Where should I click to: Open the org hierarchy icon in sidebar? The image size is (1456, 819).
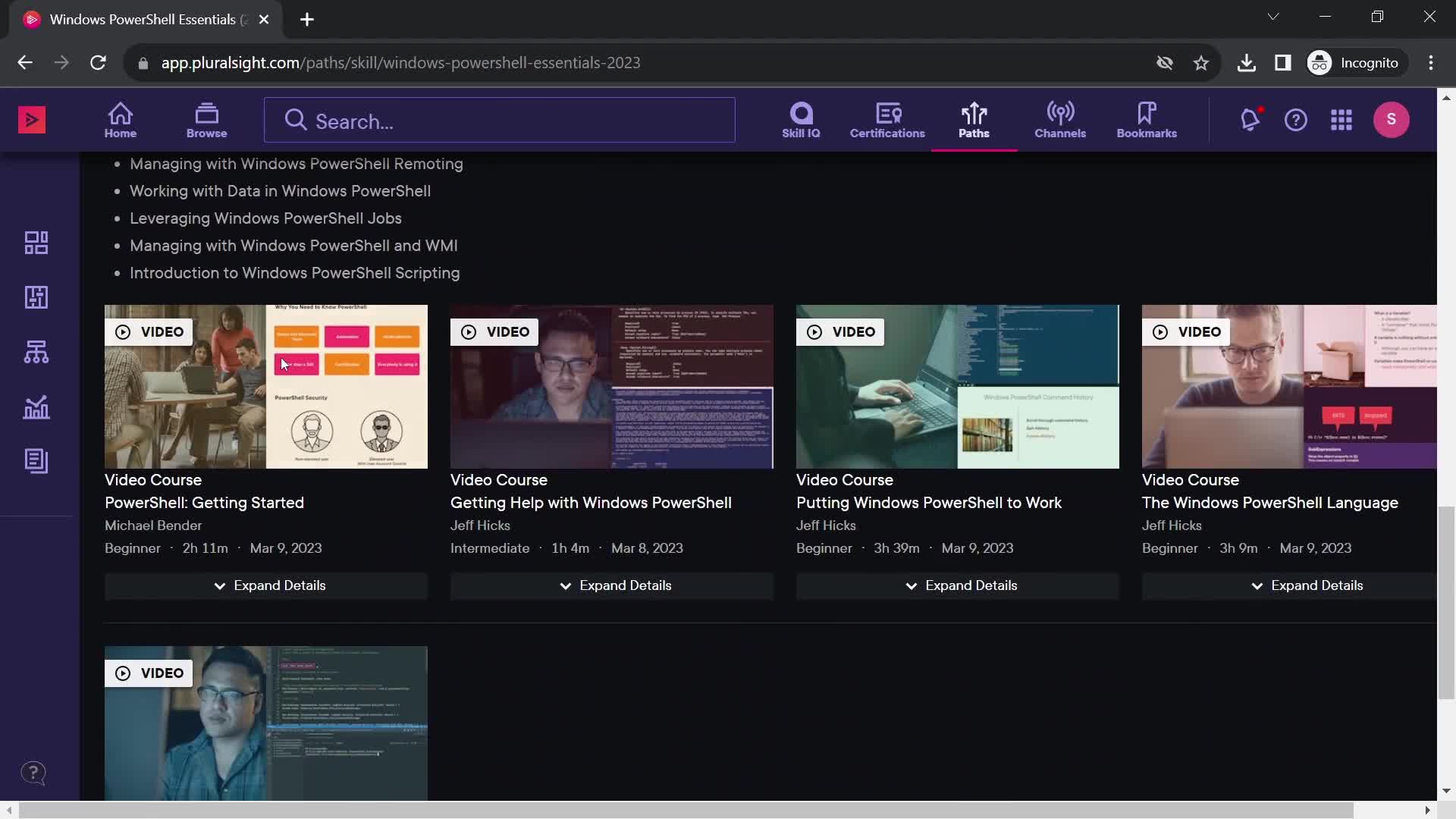click(36, 352)
